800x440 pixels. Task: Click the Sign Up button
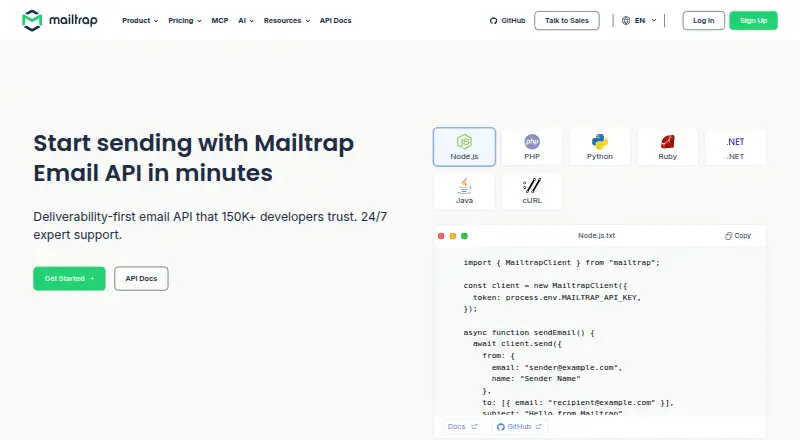(x=753, y=20)
